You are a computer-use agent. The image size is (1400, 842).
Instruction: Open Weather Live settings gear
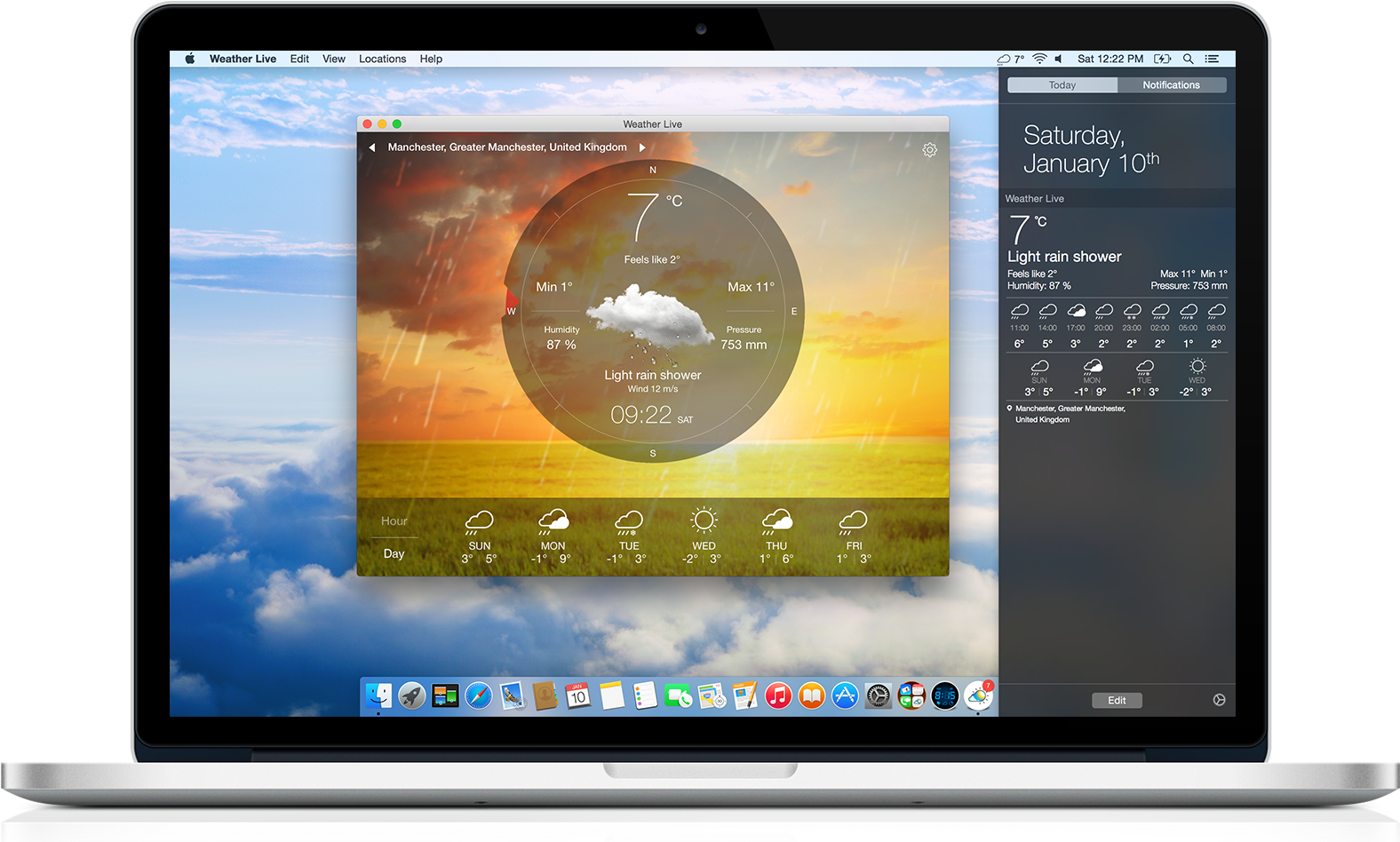[x=929, y=150]
